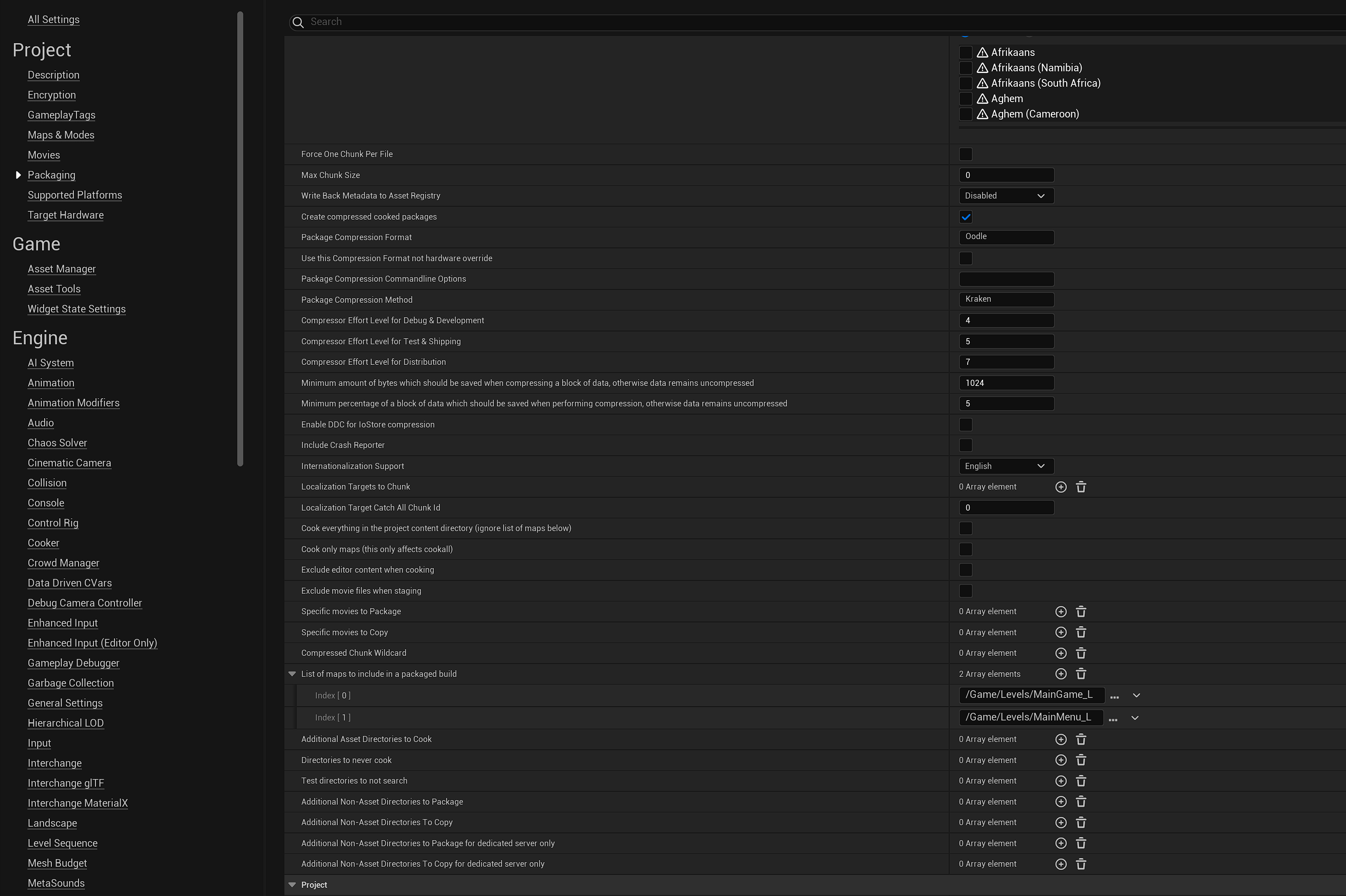Clear the Specific movies to Package array
Viewport: 1346px width, 896px height.
point(1081,611)
